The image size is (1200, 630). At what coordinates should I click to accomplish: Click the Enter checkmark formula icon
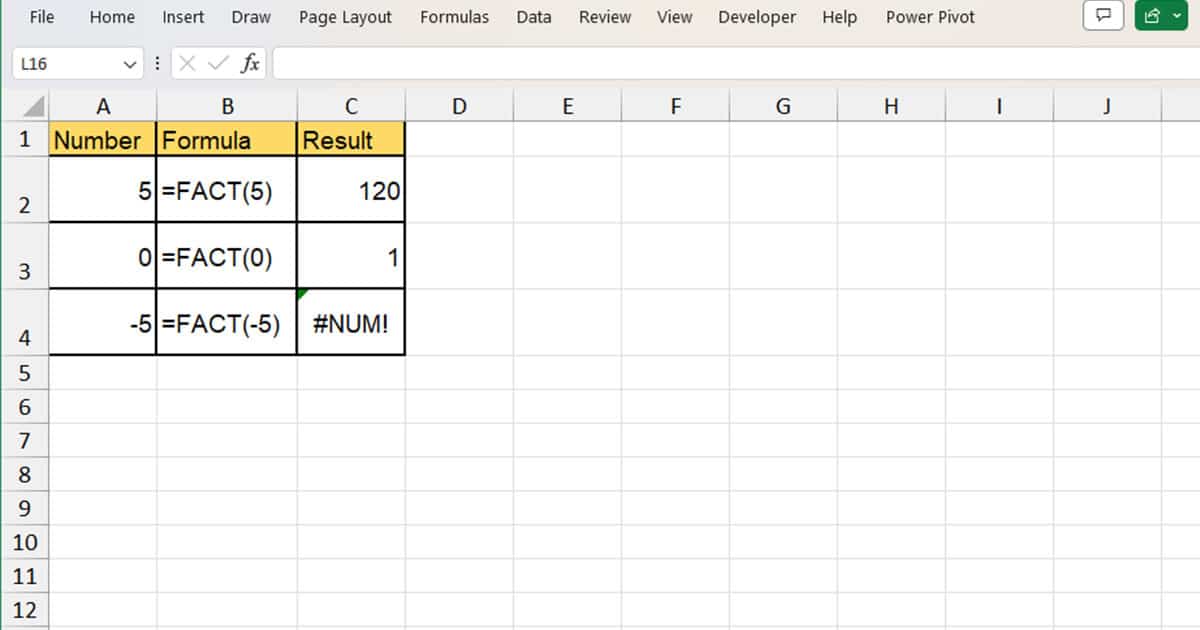coord(215,62)
